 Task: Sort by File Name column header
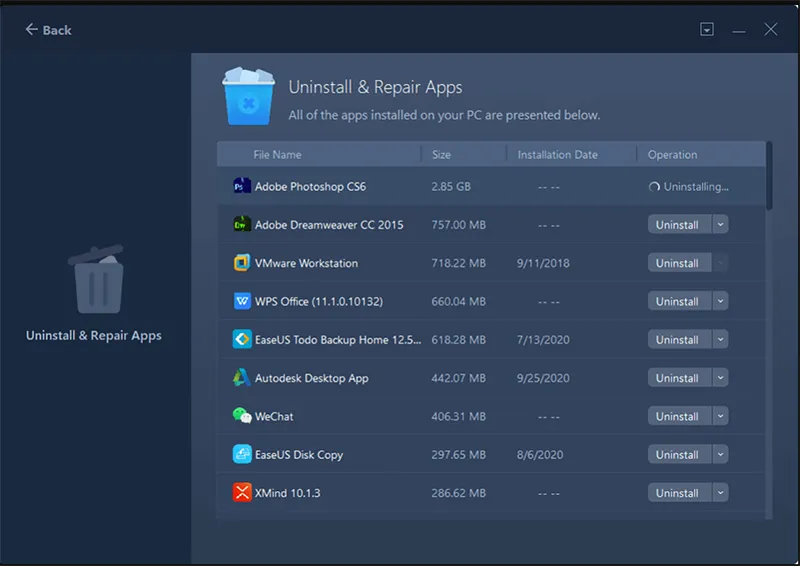[x=277, y=155]
